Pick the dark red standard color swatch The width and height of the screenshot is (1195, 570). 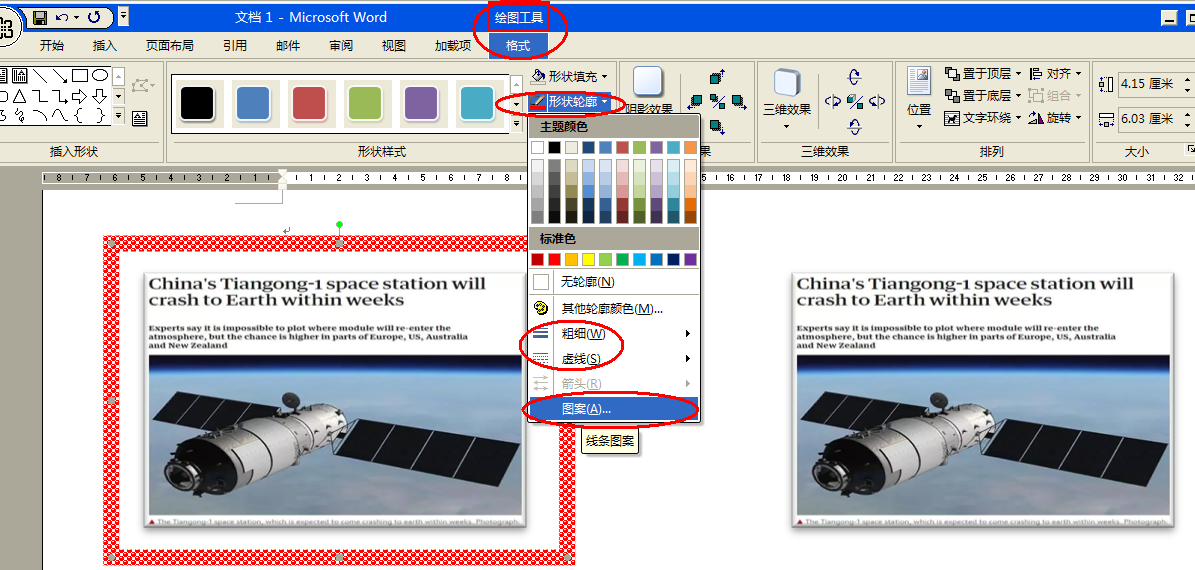(x=538, y=260)
